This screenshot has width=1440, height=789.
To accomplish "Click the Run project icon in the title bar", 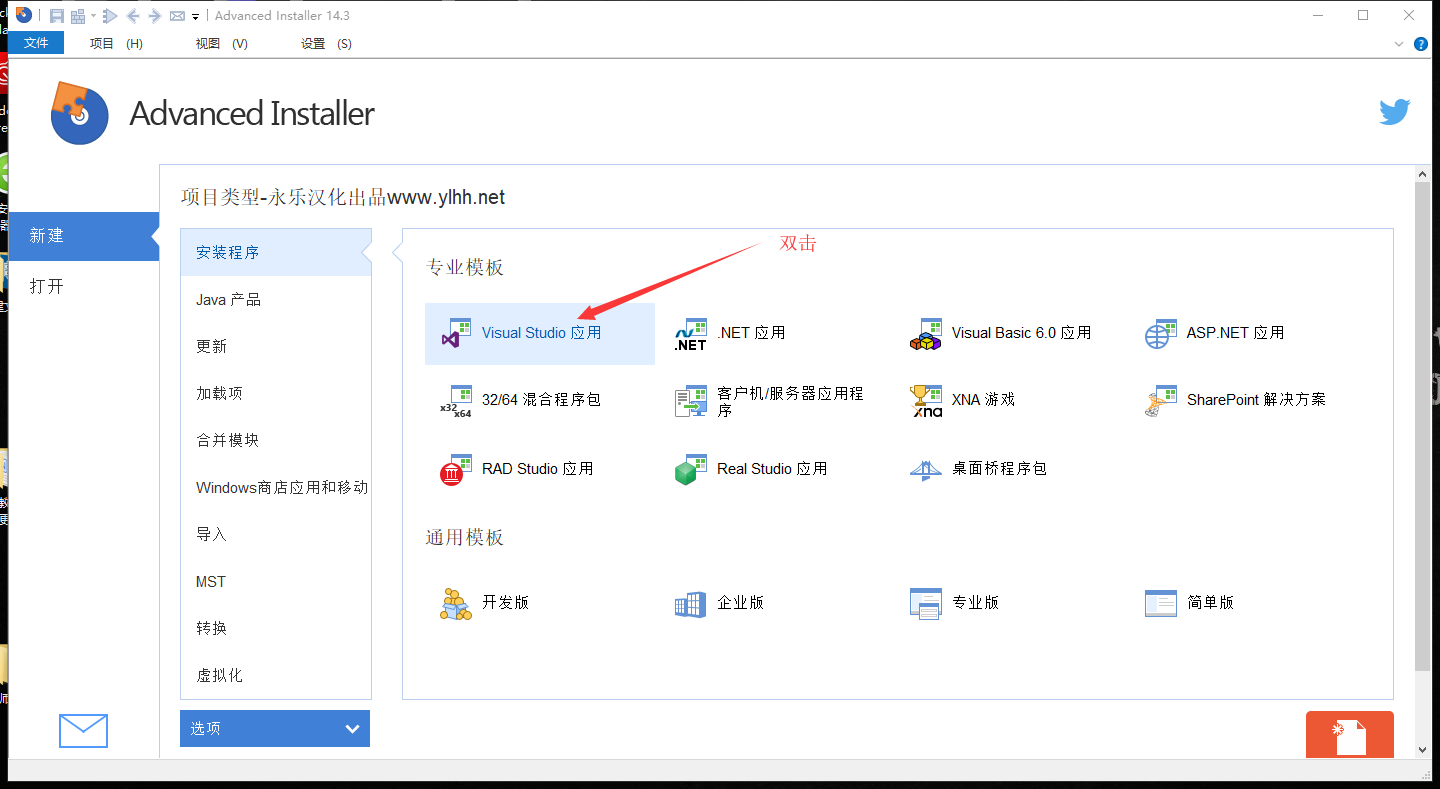I will (x=110, y=16).
